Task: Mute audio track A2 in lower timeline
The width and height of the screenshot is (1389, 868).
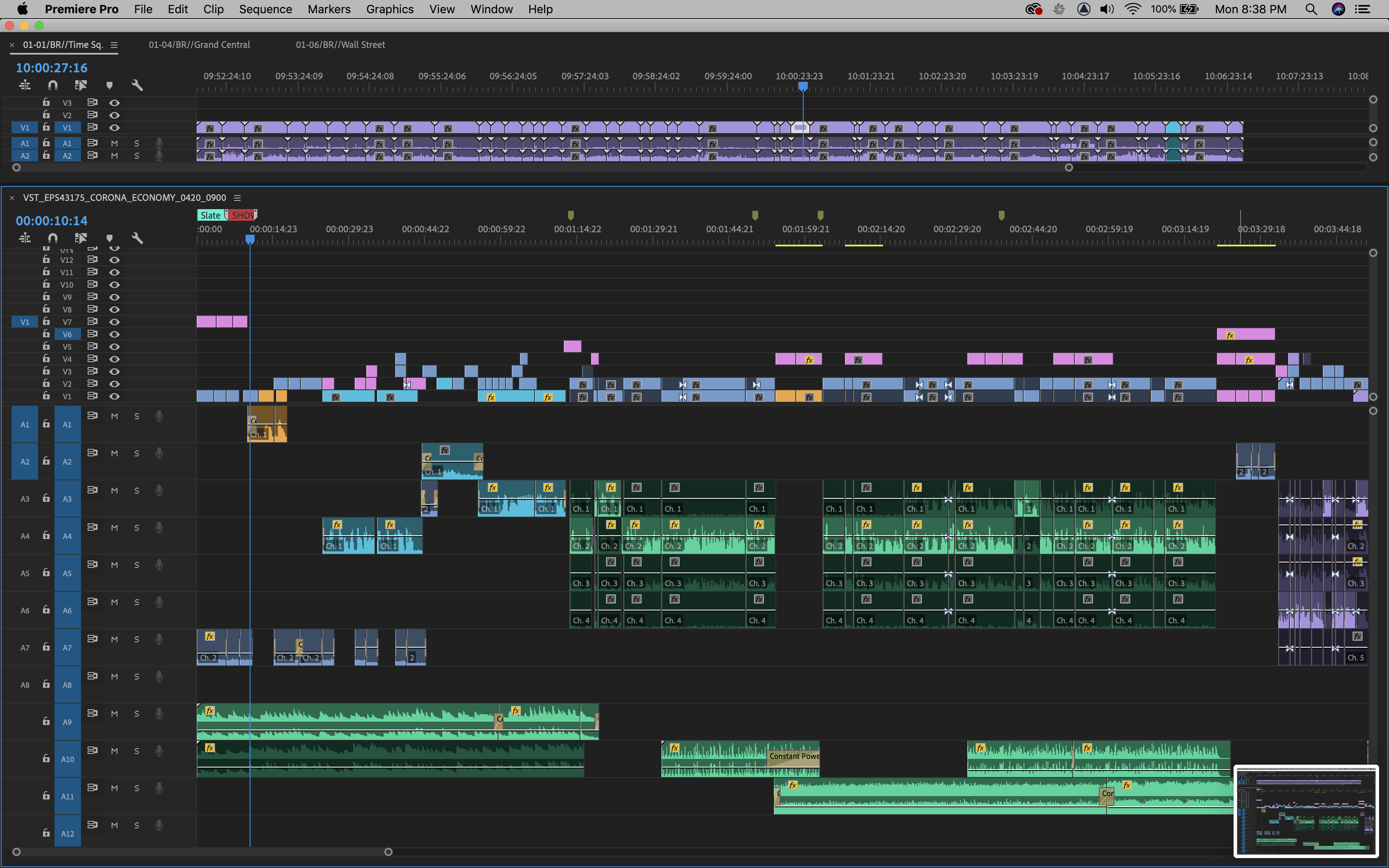Action: click(114, 453)
